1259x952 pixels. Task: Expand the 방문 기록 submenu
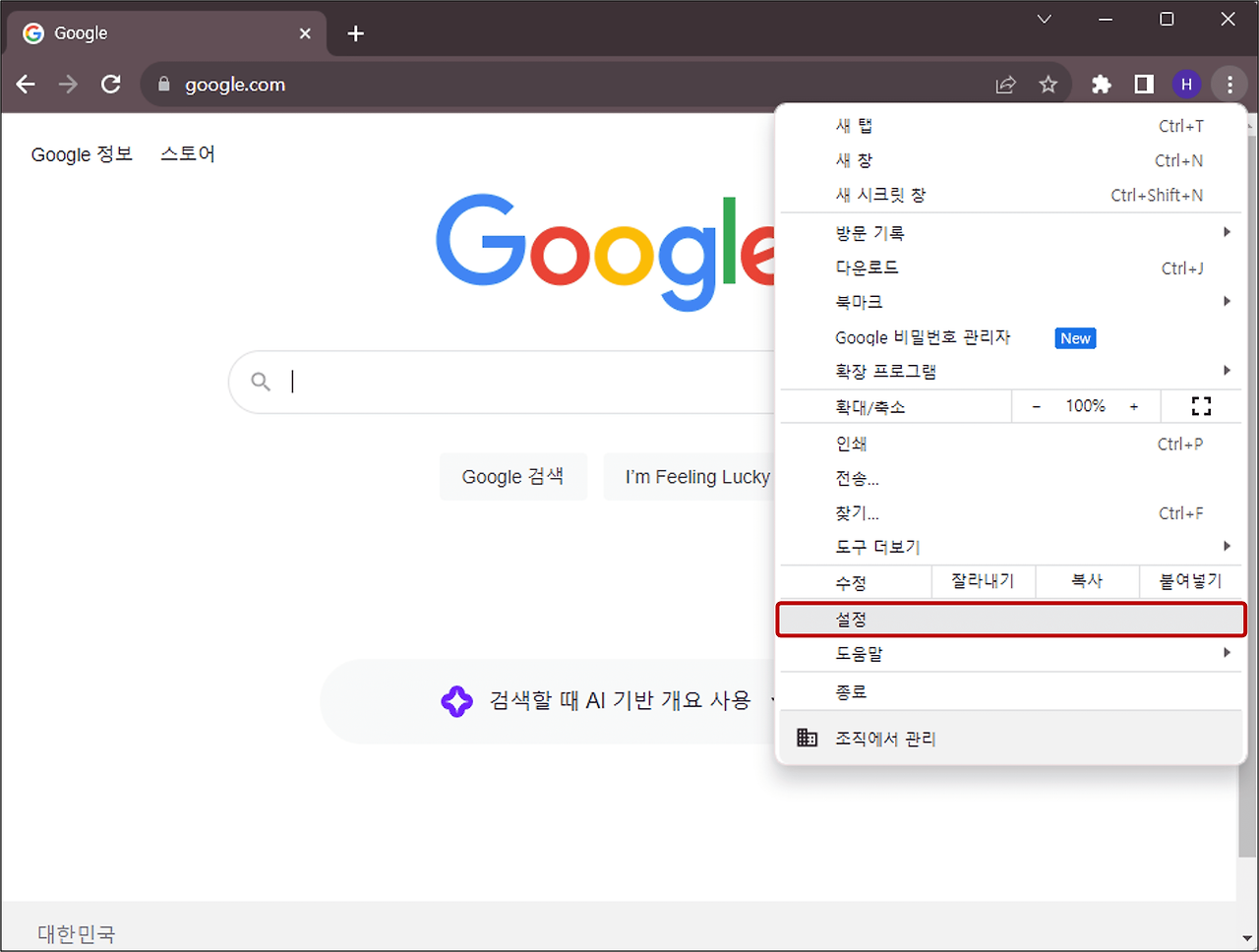pyautogui.click(x=1011, y=233)
